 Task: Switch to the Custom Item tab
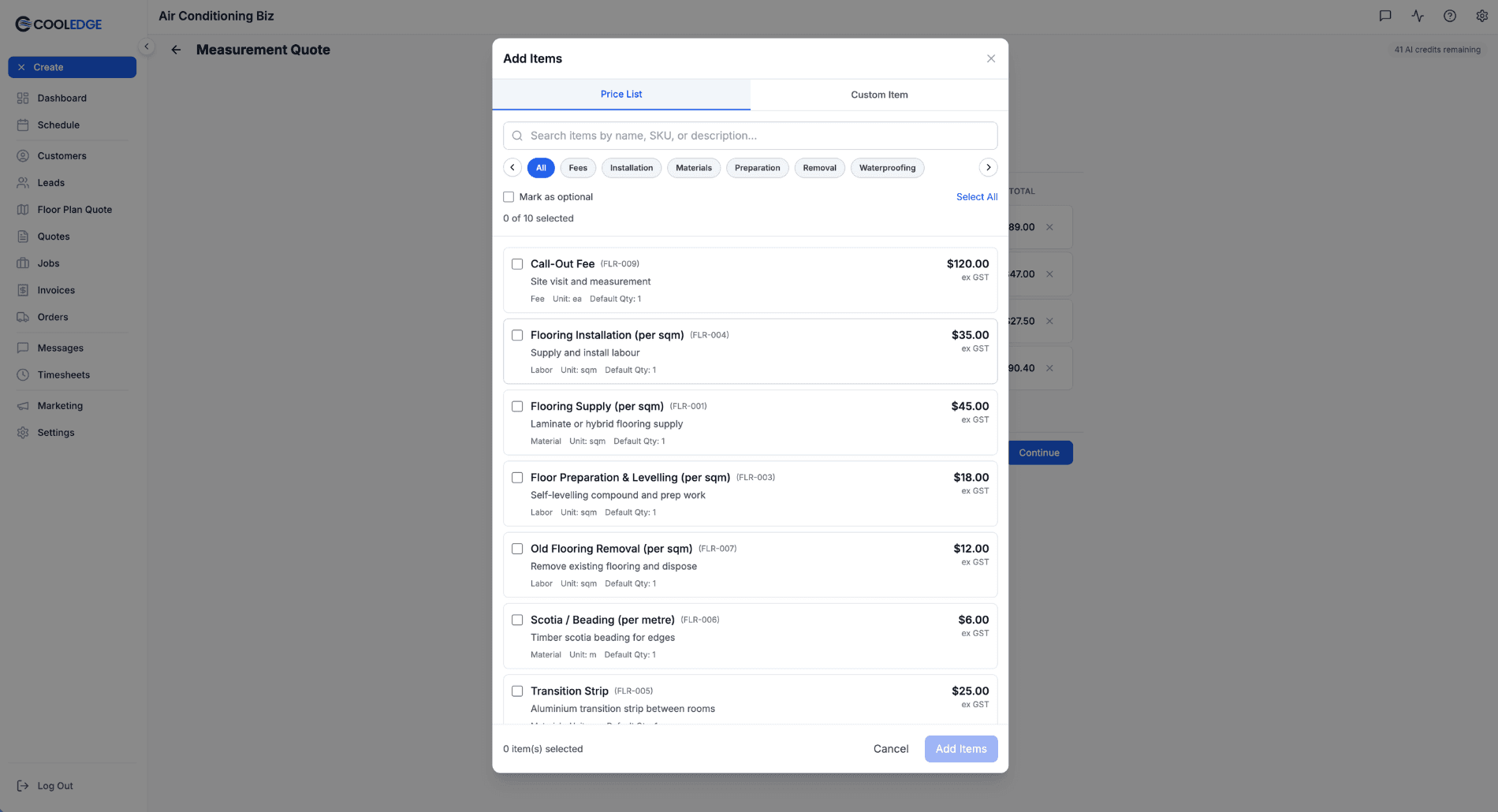coord(878,95)
